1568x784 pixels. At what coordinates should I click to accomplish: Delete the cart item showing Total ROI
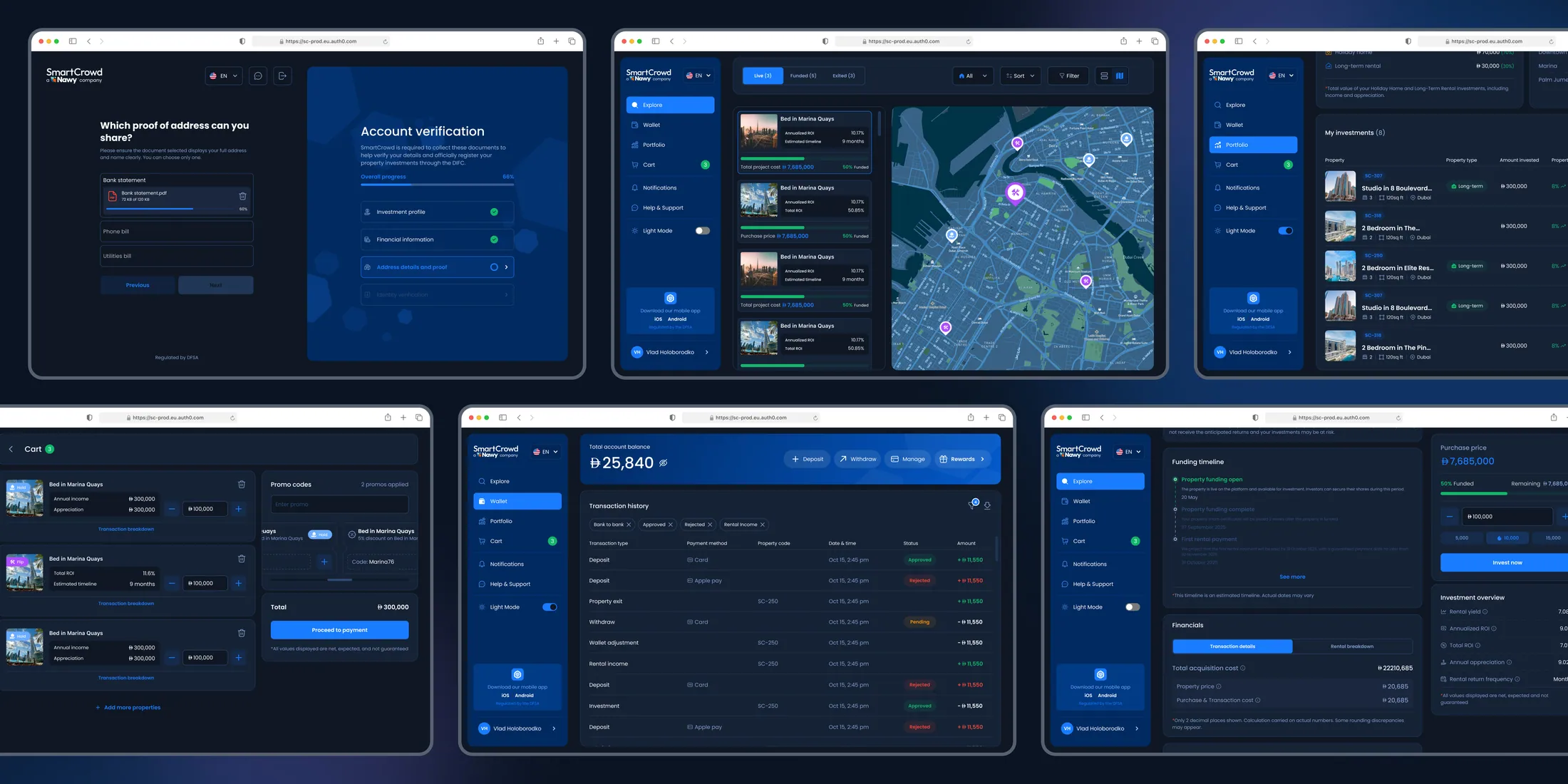point(242,559)
